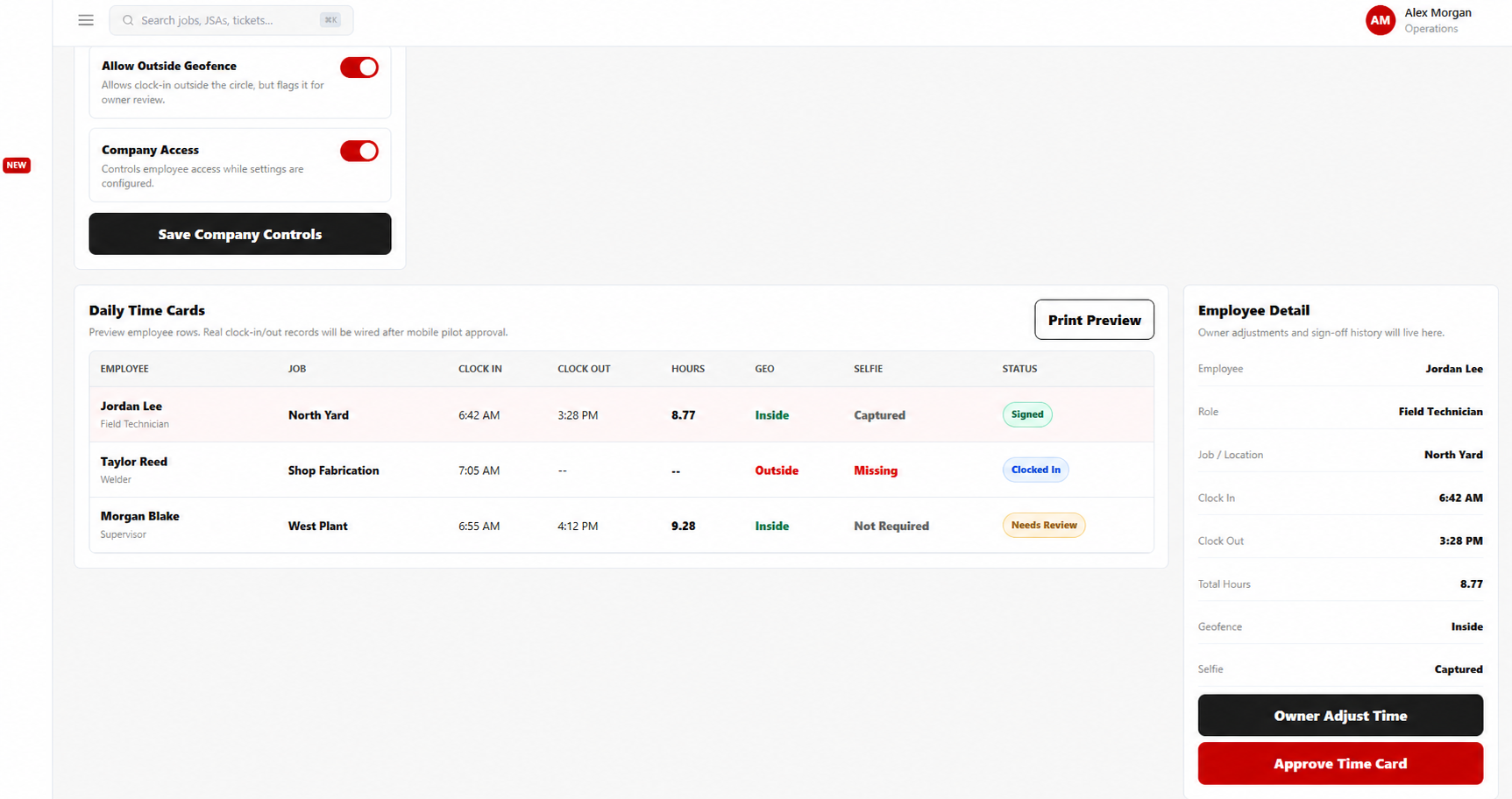Open Alex Morgan profile name
The width and height of the screenshot is (1512, 799).
click(x=1437, y=13)
